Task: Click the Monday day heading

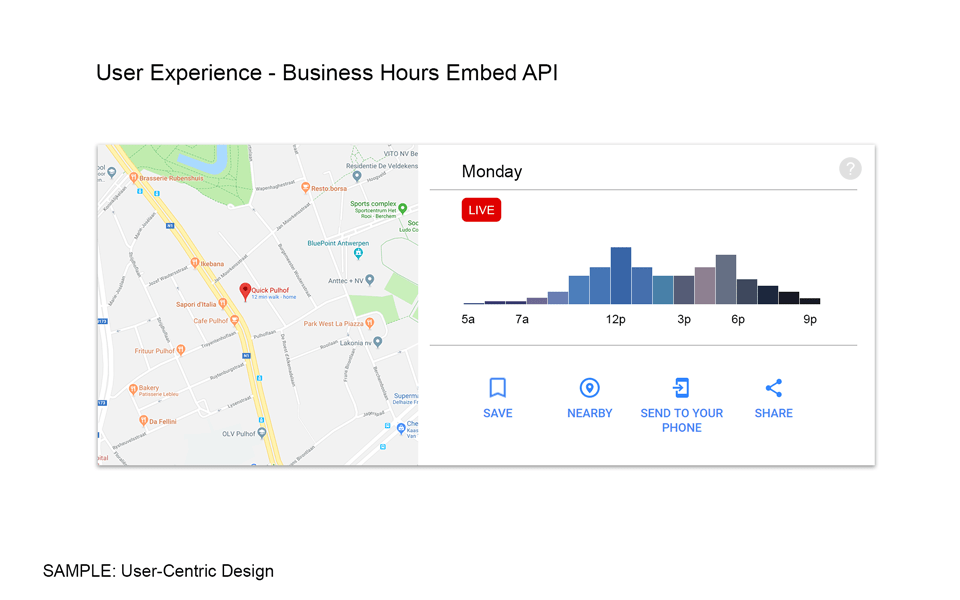Action: pyautogui.click(x=492, y=171)
